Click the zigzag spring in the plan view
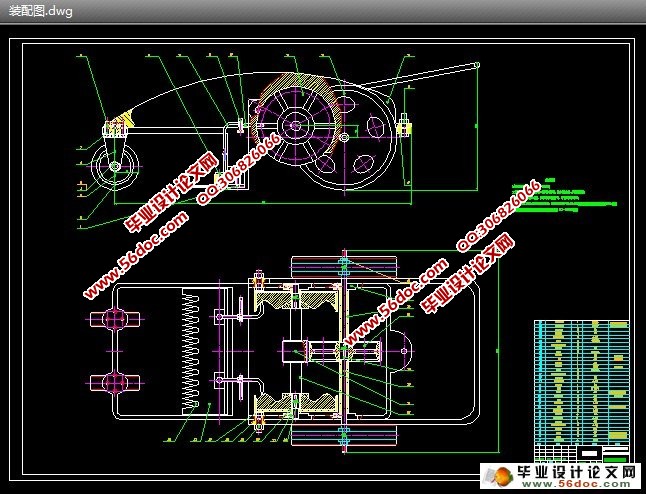 (x=189, y=349)
